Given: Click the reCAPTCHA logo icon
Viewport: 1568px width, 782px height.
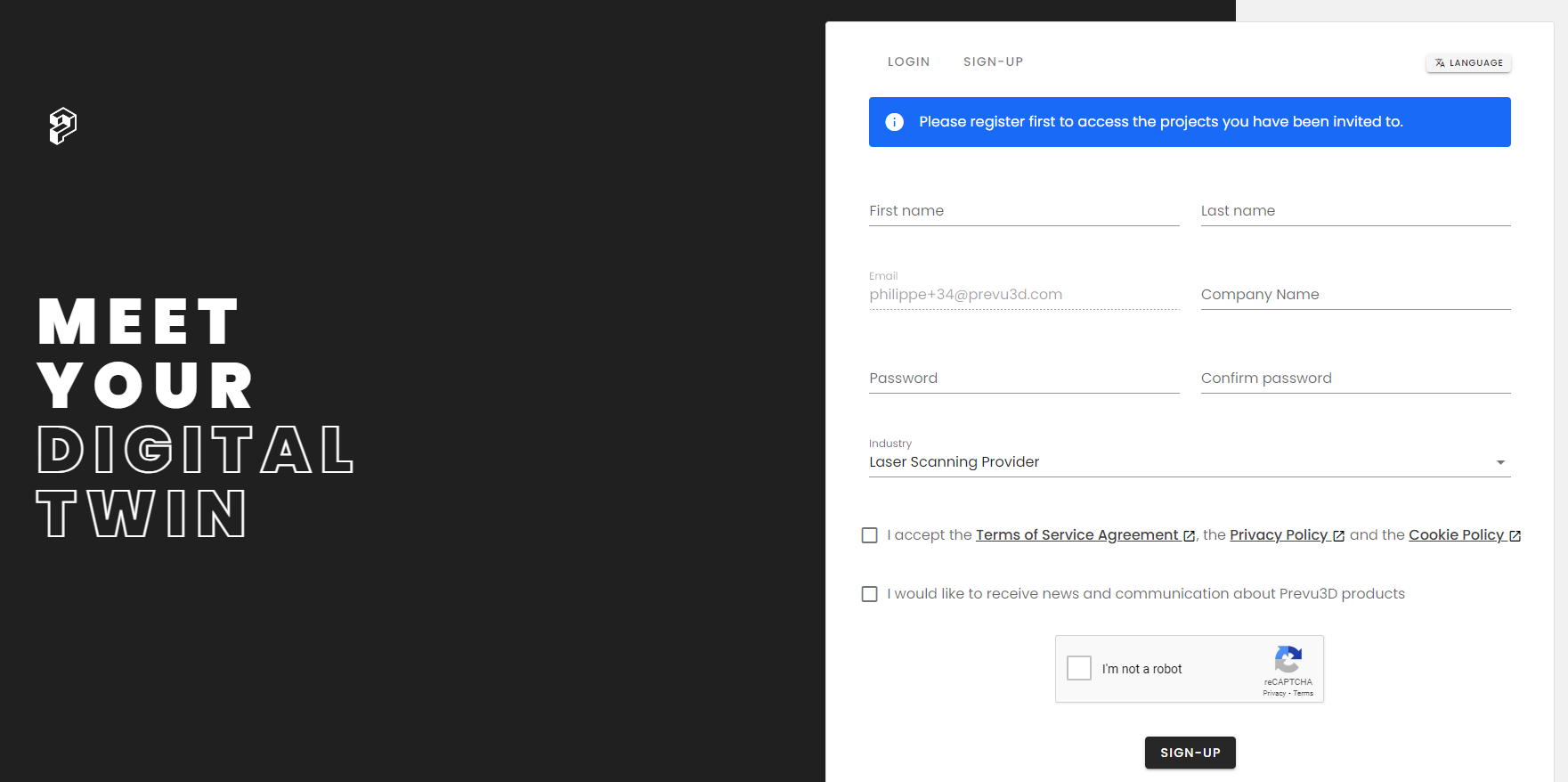Looking at the screenshot, I should (1288, 660).
